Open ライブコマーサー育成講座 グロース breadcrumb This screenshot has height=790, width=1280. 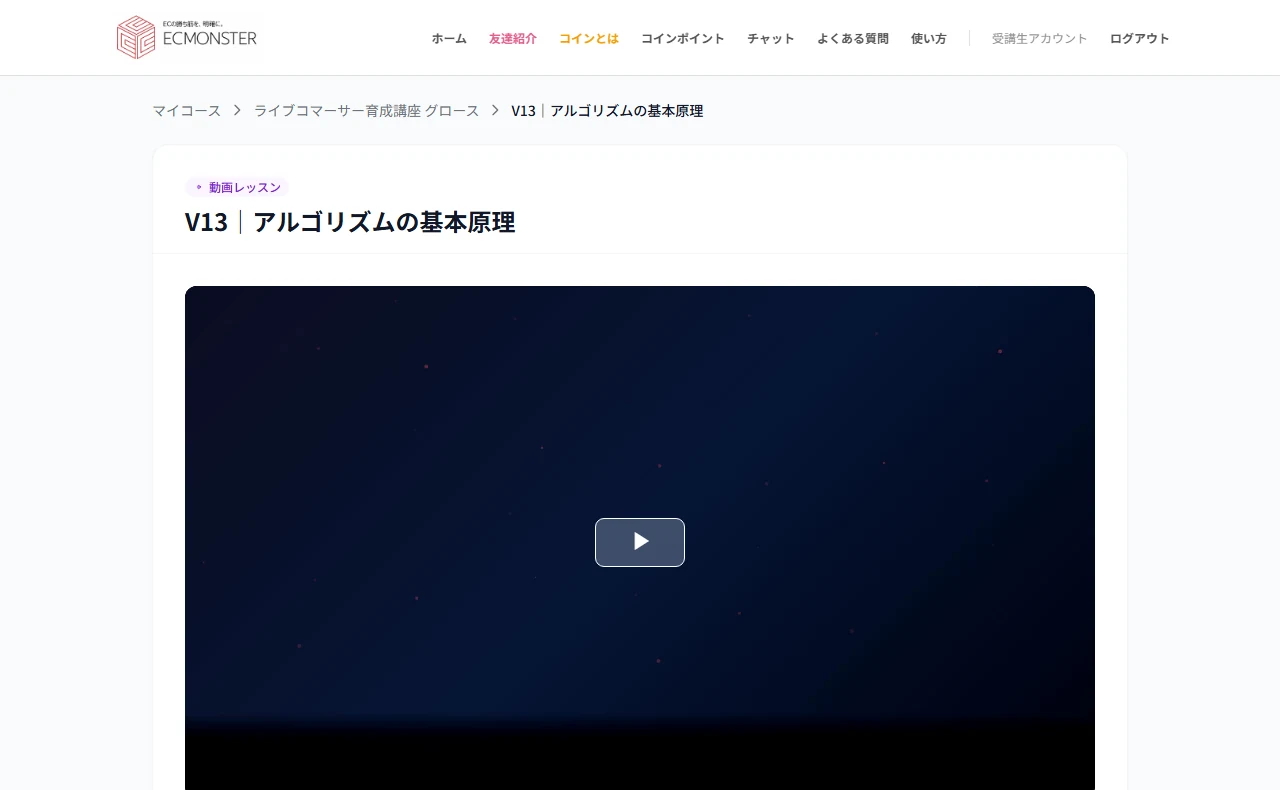tap(367, 111)
